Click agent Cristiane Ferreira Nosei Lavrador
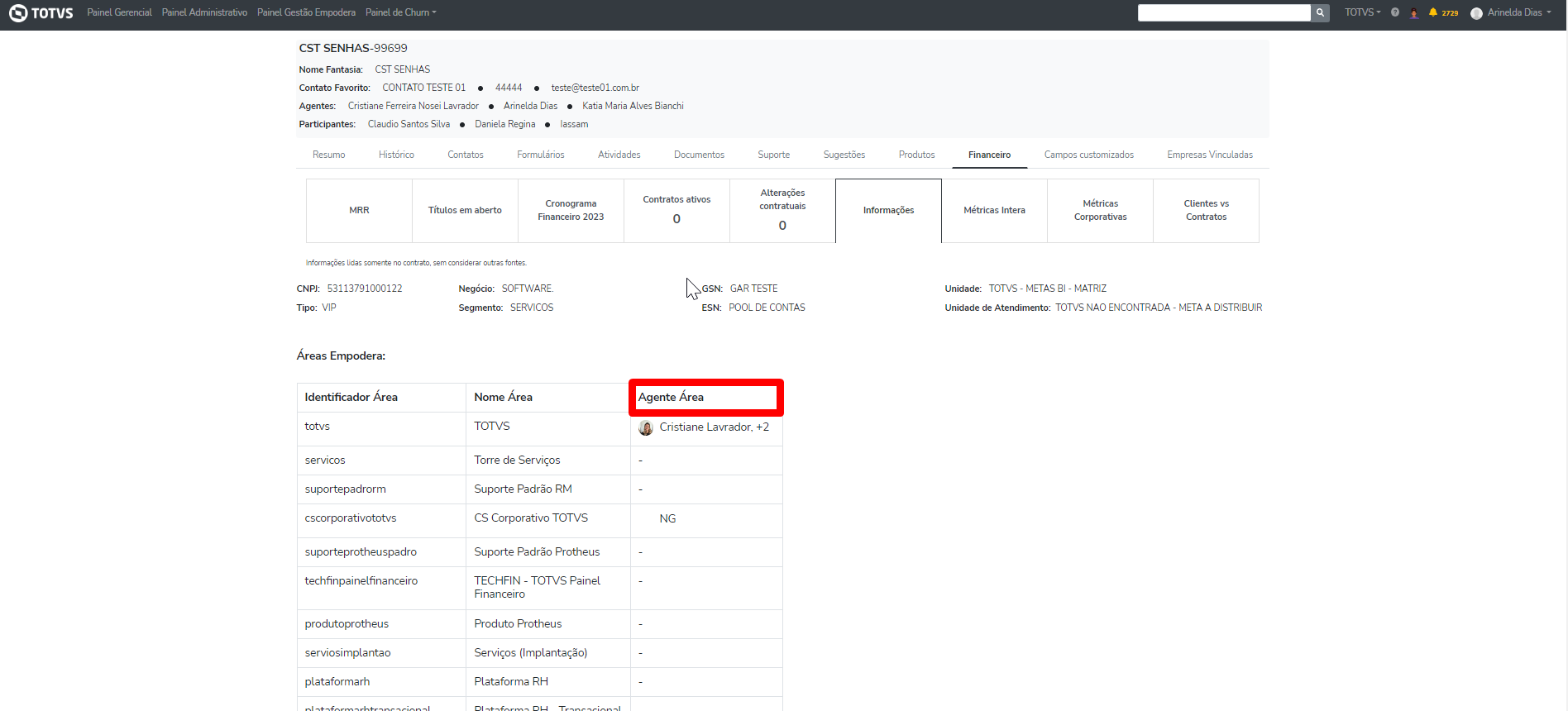Viewport: 1568px width, 711px height. (x=414, y=106)
